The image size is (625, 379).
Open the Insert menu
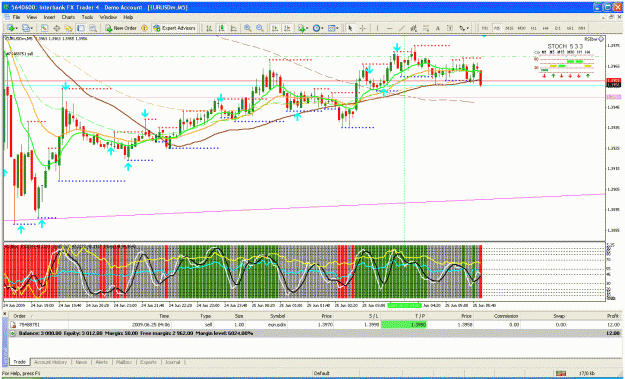click(x=49, y=17)
